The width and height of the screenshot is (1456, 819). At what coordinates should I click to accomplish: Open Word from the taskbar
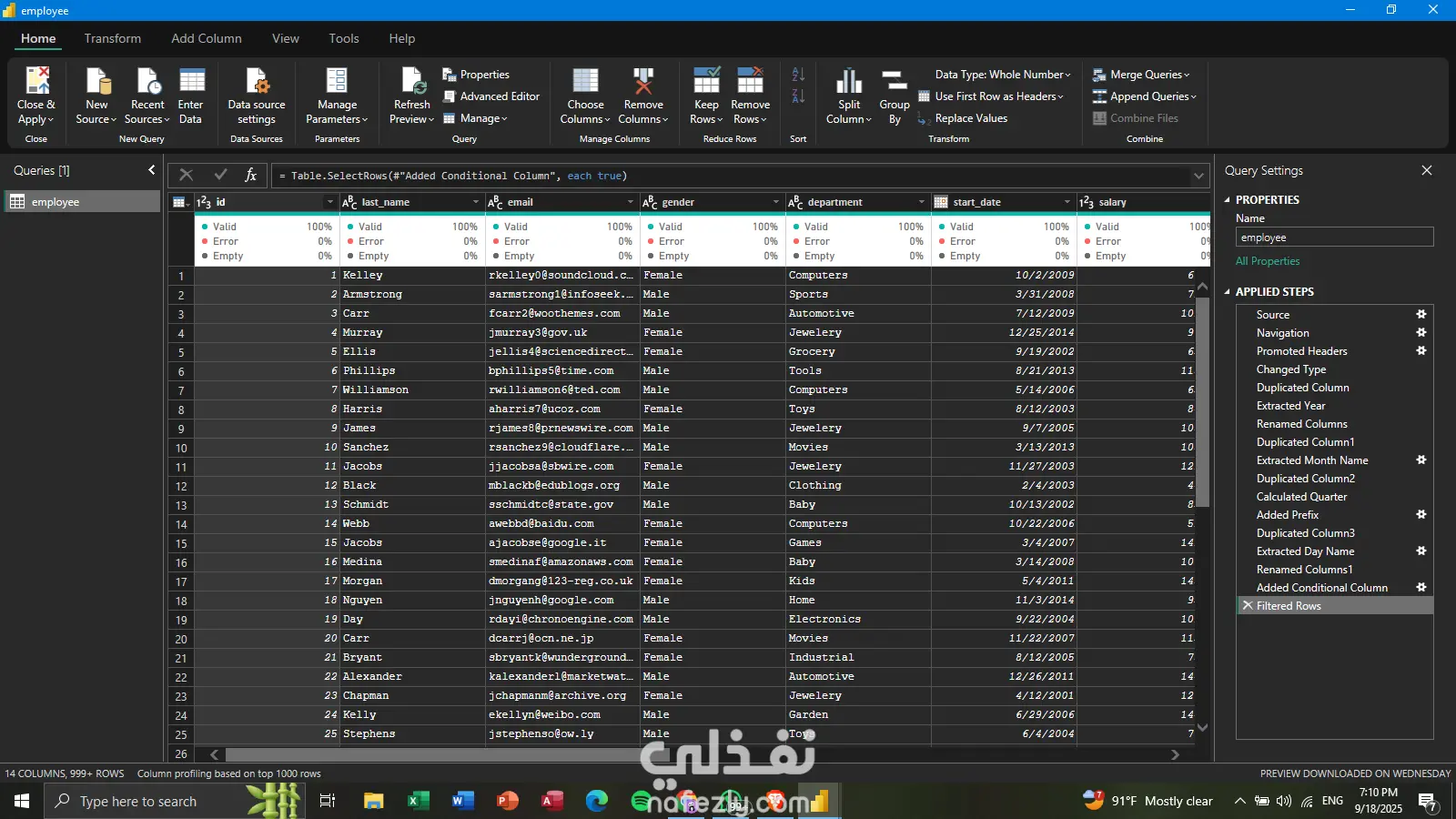click(x=462, y=801)
